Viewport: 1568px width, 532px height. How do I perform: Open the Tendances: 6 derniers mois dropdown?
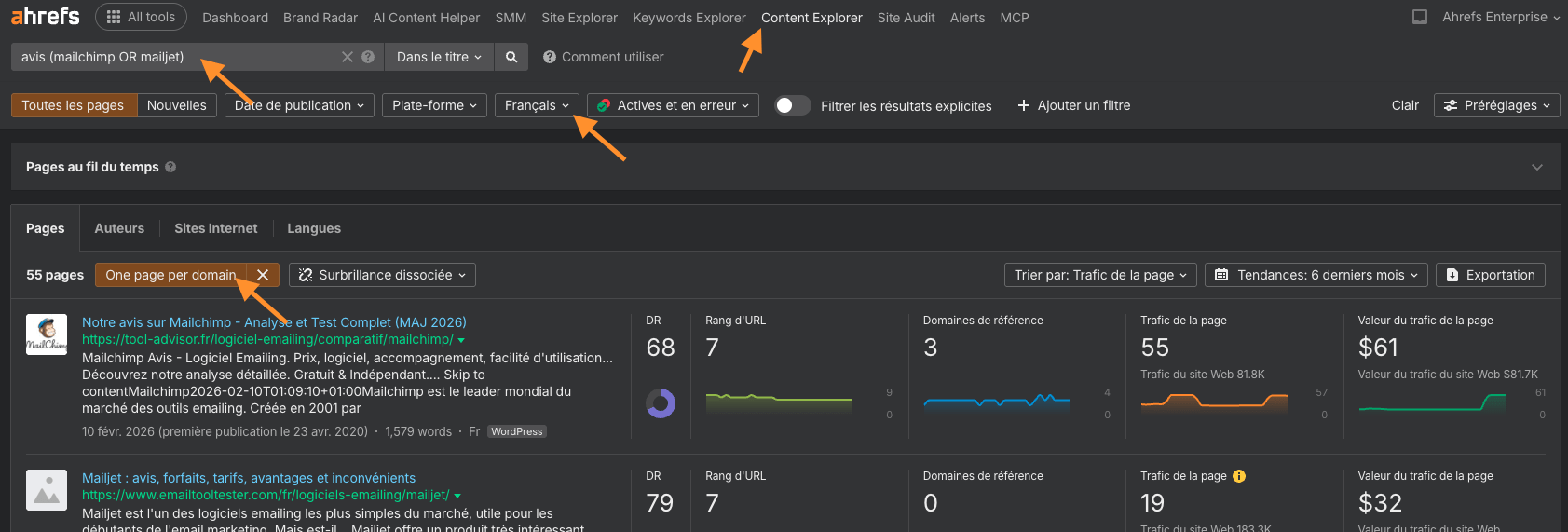1316,275
